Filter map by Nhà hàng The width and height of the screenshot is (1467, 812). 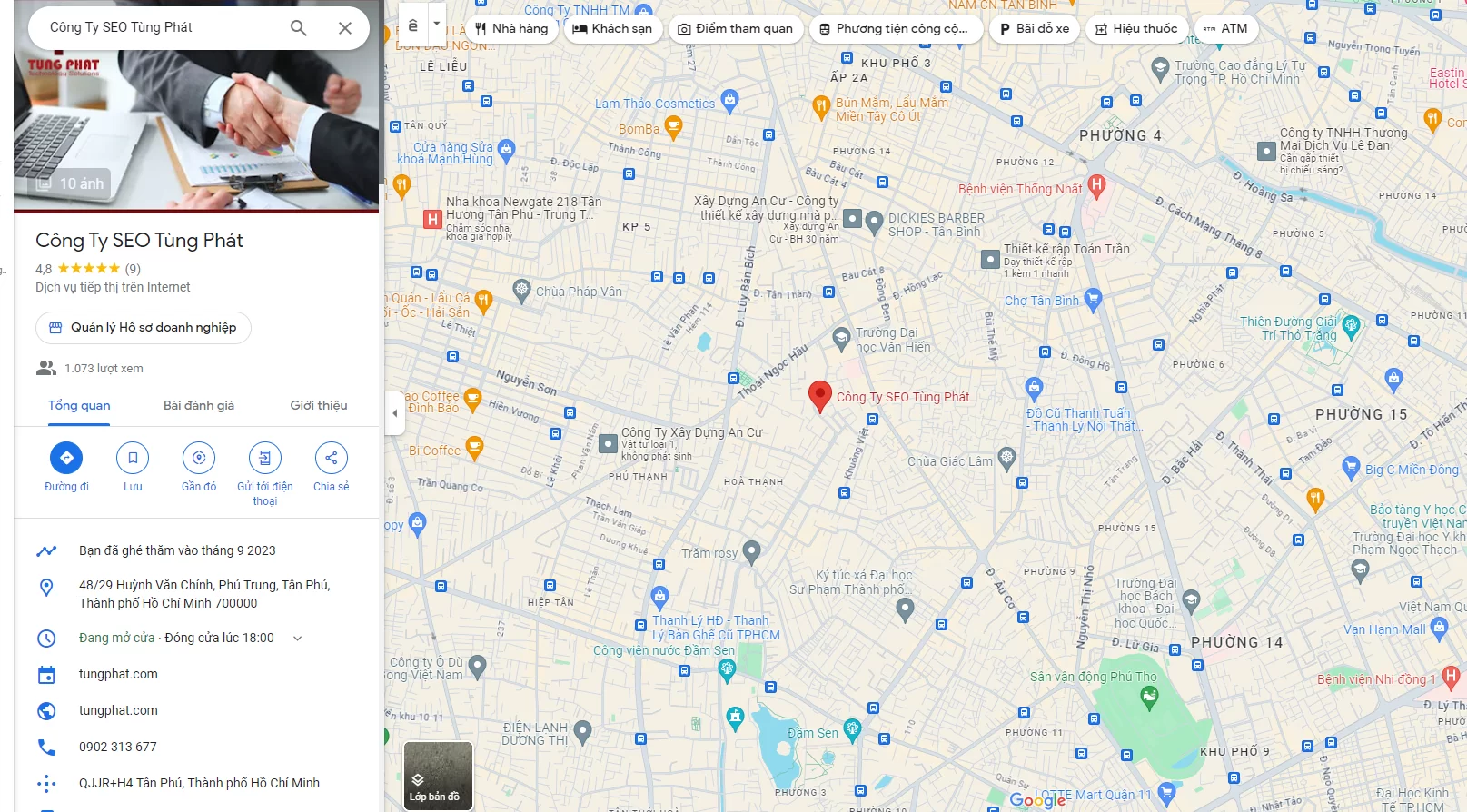(511, 29)
